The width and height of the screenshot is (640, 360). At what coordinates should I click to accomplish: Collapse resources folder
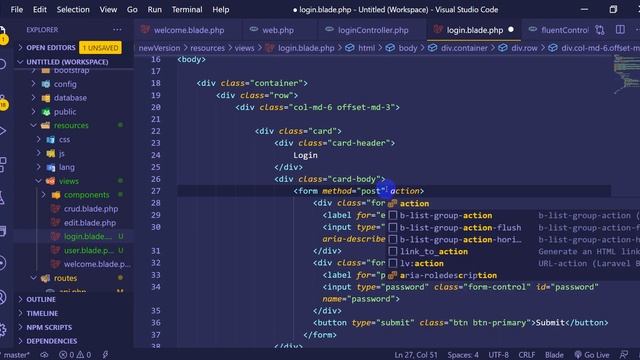pos(33,125)
